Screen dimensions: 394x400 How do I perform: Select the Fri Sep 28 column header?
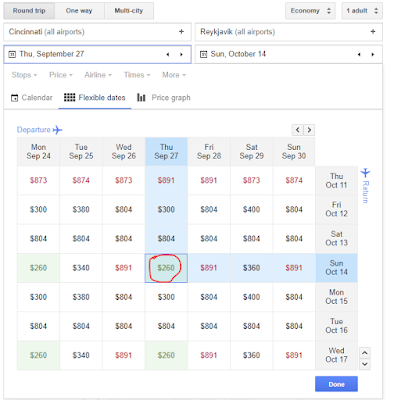click(x=209, y=152)
